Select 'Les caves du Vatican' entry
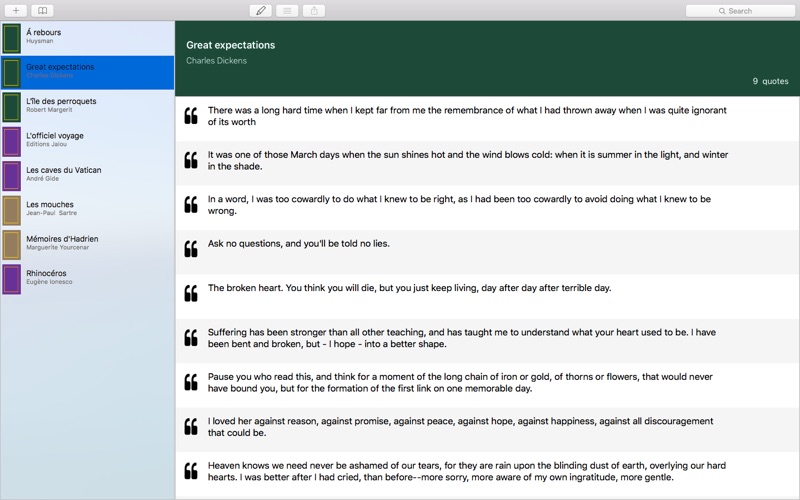800x500 pixels. point(87,176)
